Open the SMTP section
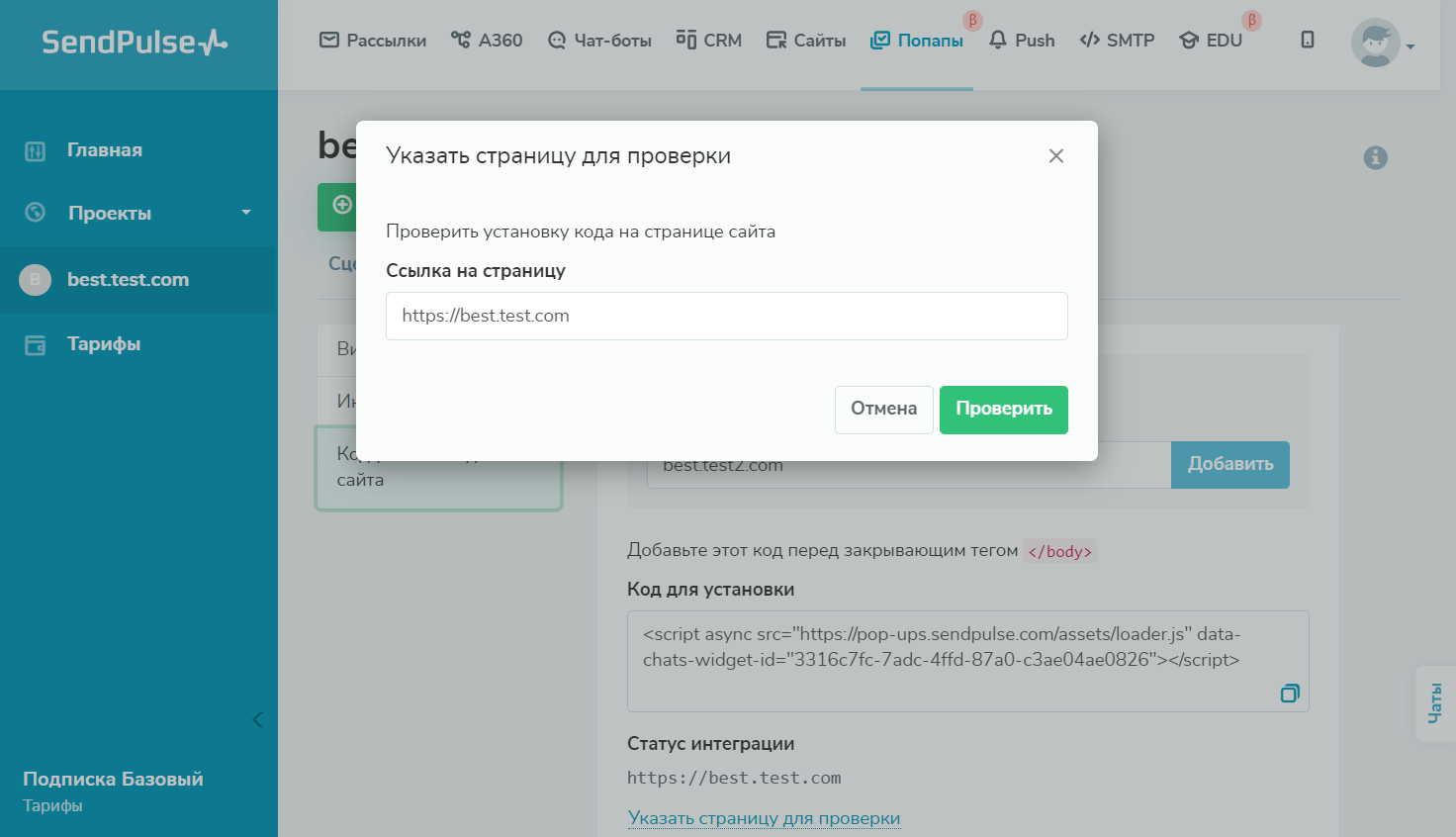This screenshot has height=837, width=1456. [x=1117, y=41]
